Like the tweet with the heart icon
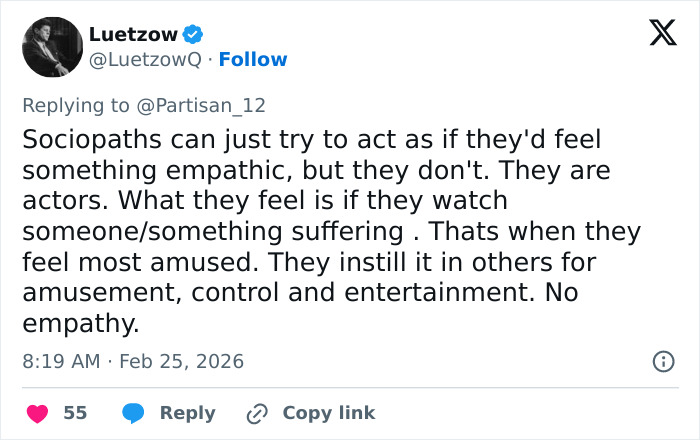700x440 pixels. (x=36, y=413)
